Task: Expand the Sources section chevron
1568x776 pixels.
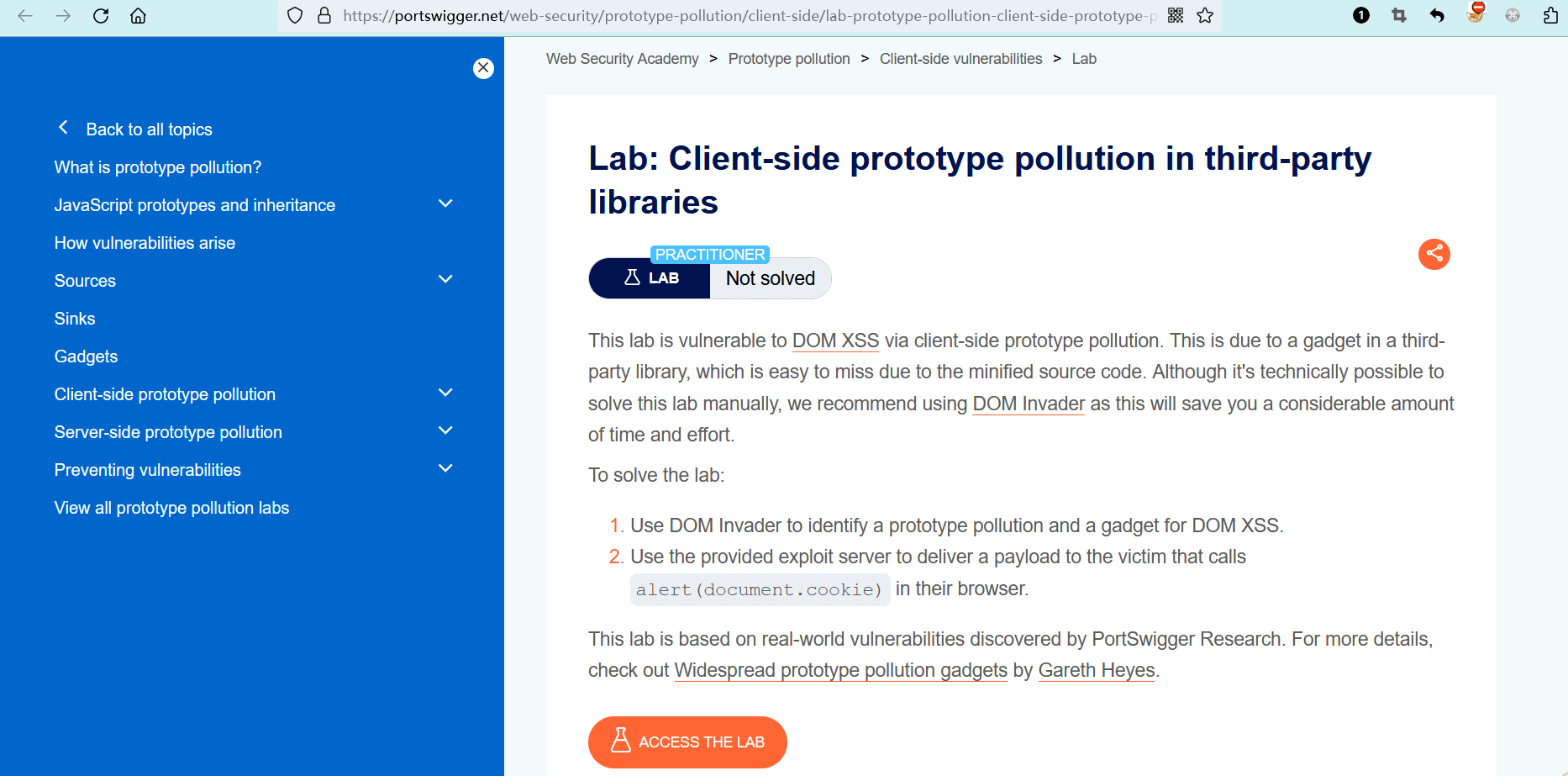Action: click(x=445, y=280)
